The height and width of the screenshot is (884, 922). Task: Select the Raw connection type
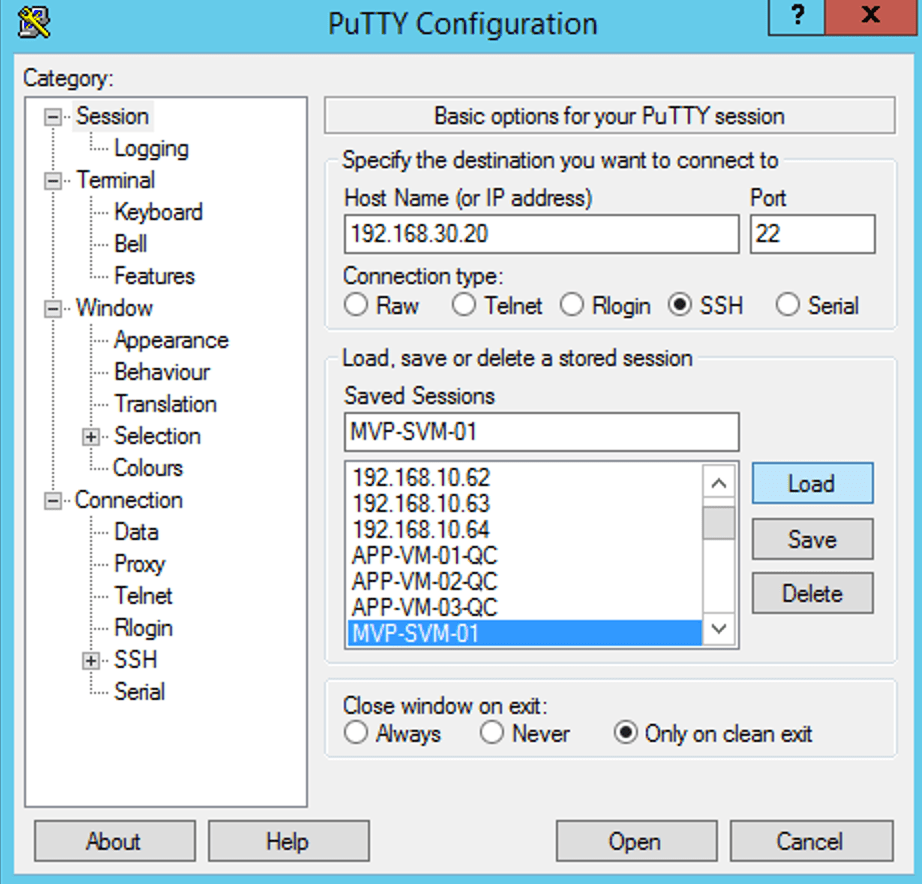pos(356,306)
